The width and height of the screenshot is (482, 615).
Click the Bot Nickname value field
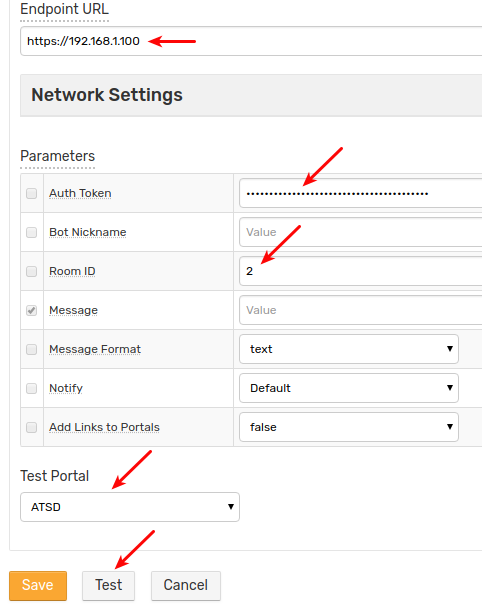pos(360,232)
